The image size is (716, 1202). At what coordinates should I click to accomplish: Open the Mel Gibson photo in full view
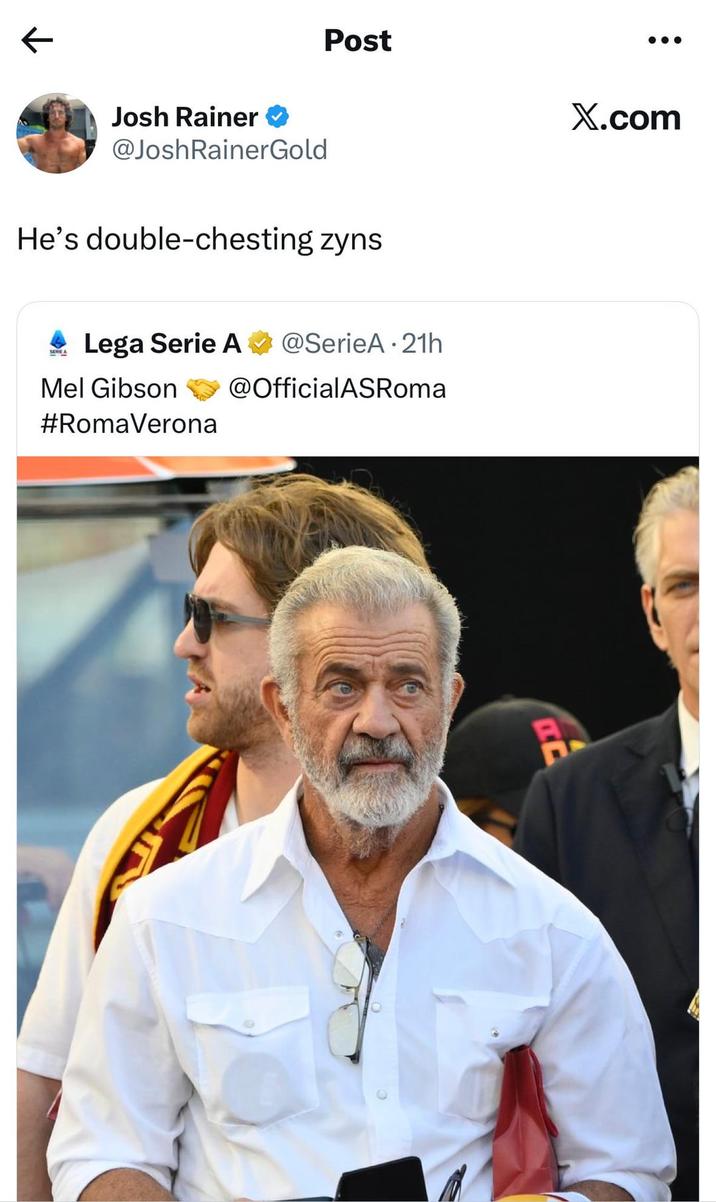pyautogui.click(x=358, y=830)
